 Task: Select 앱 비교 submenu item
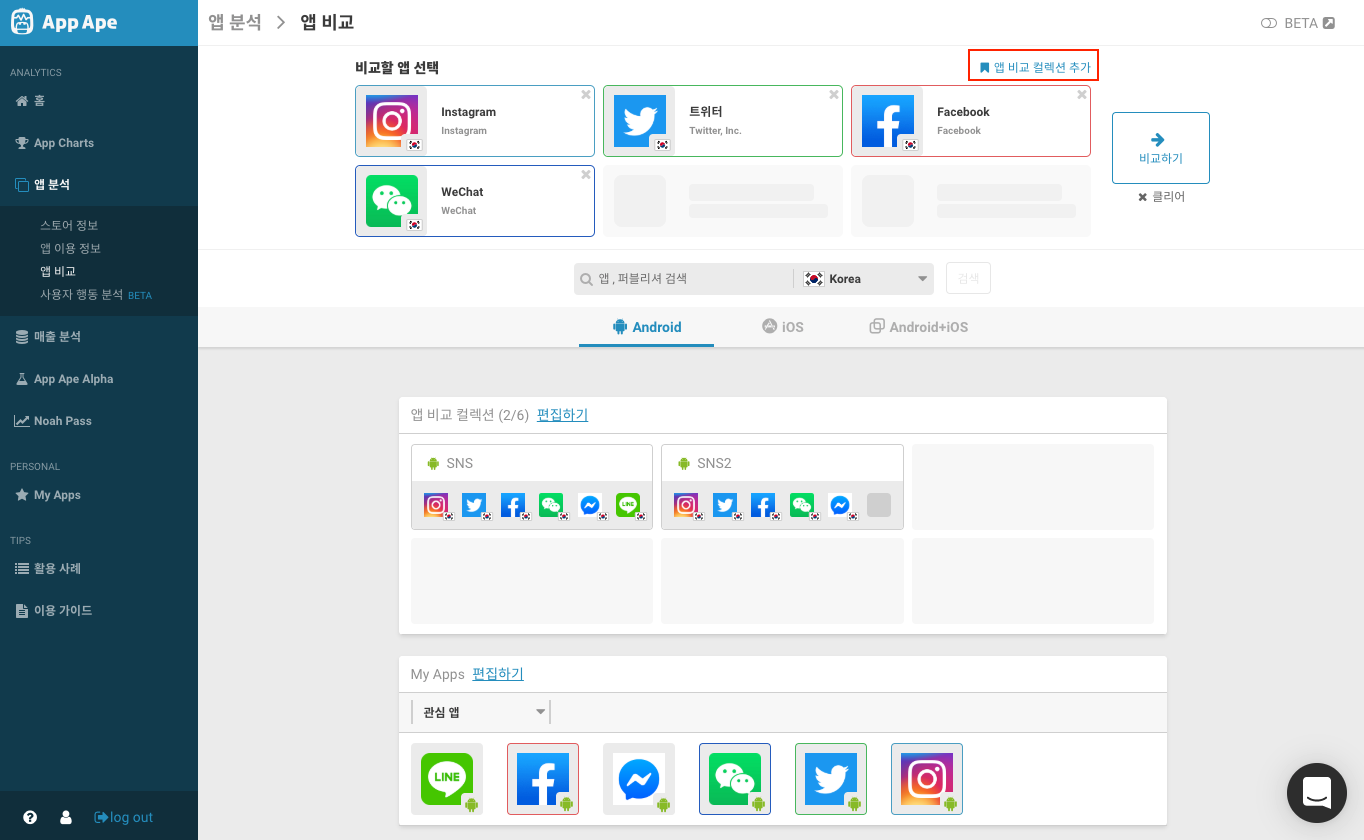pos(58,272)
